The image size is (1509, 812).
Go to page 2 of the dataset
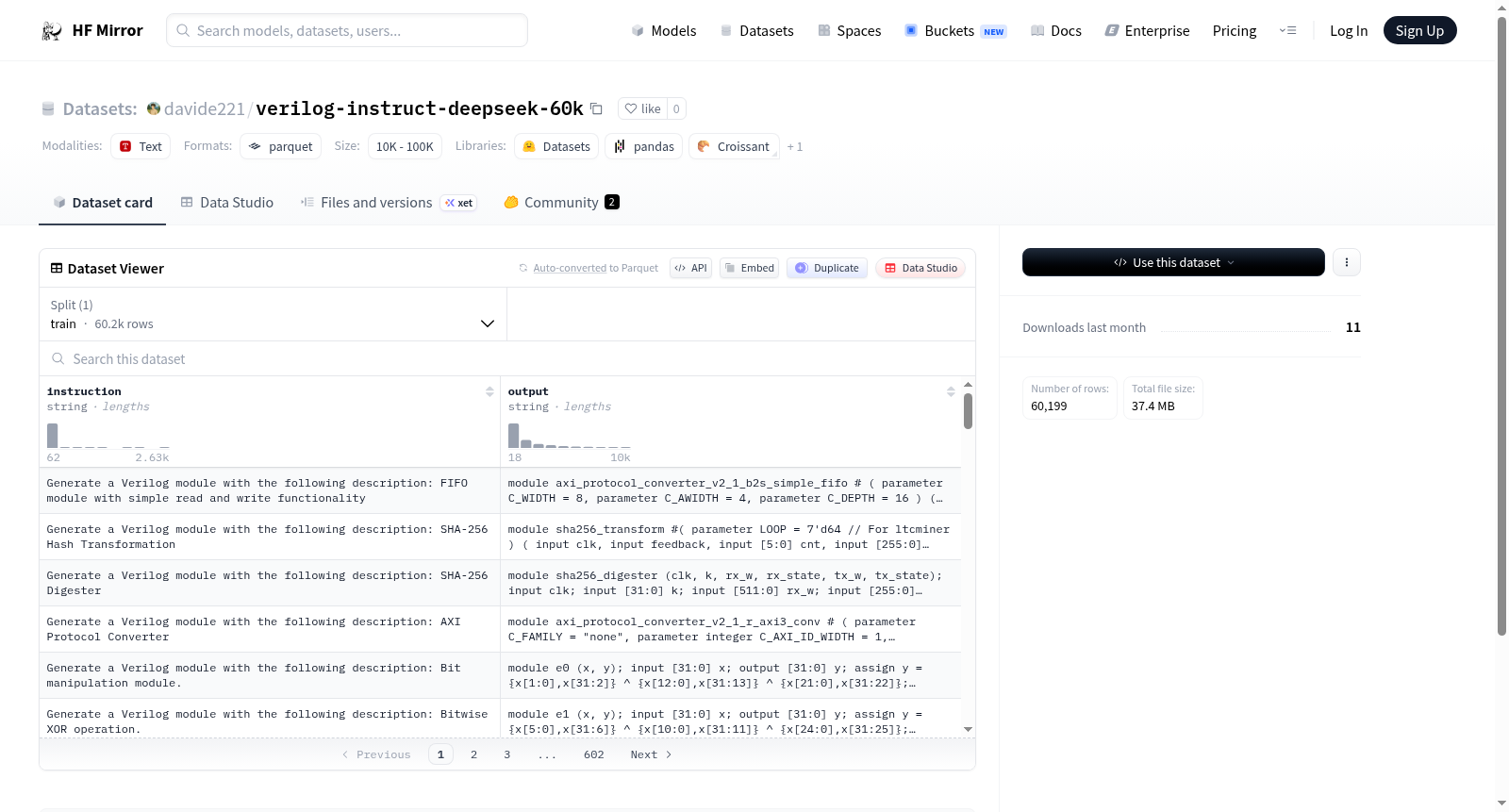point(474,754)
